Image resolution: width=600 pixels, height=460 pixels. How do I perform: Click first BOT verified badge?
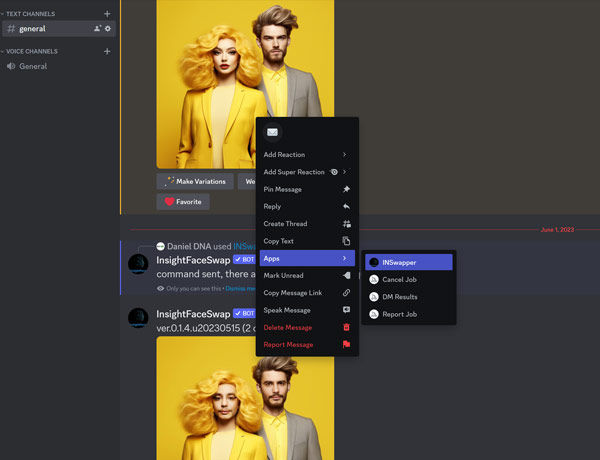coord(244,259)
